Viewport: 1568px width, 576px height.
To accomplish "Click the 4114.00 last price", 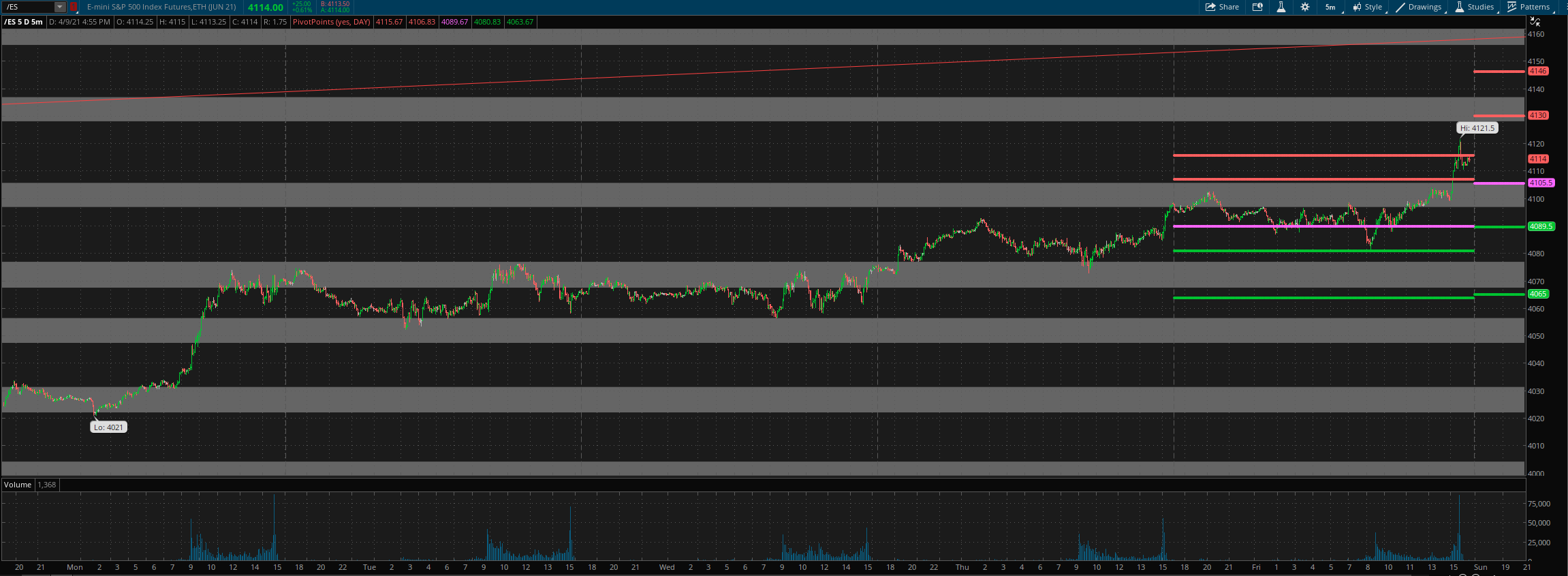I will click(266, 7).
